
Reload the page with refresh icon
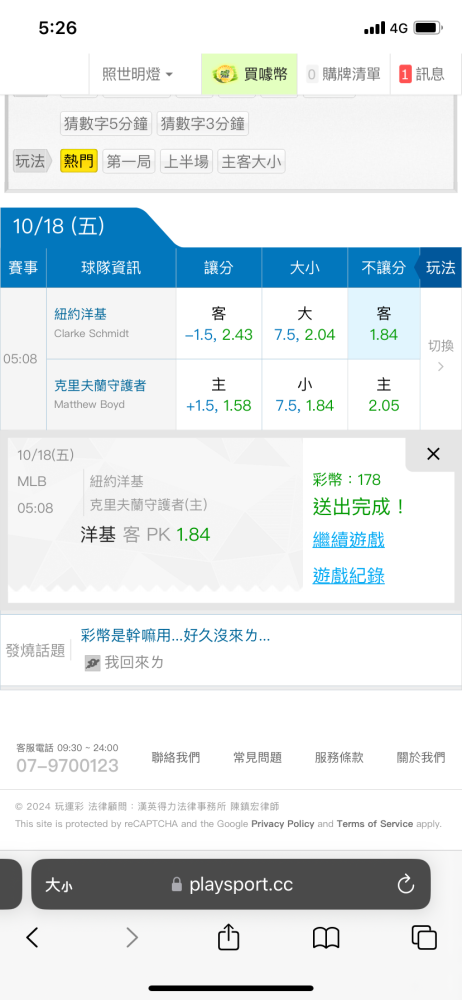tap(406, 884)
